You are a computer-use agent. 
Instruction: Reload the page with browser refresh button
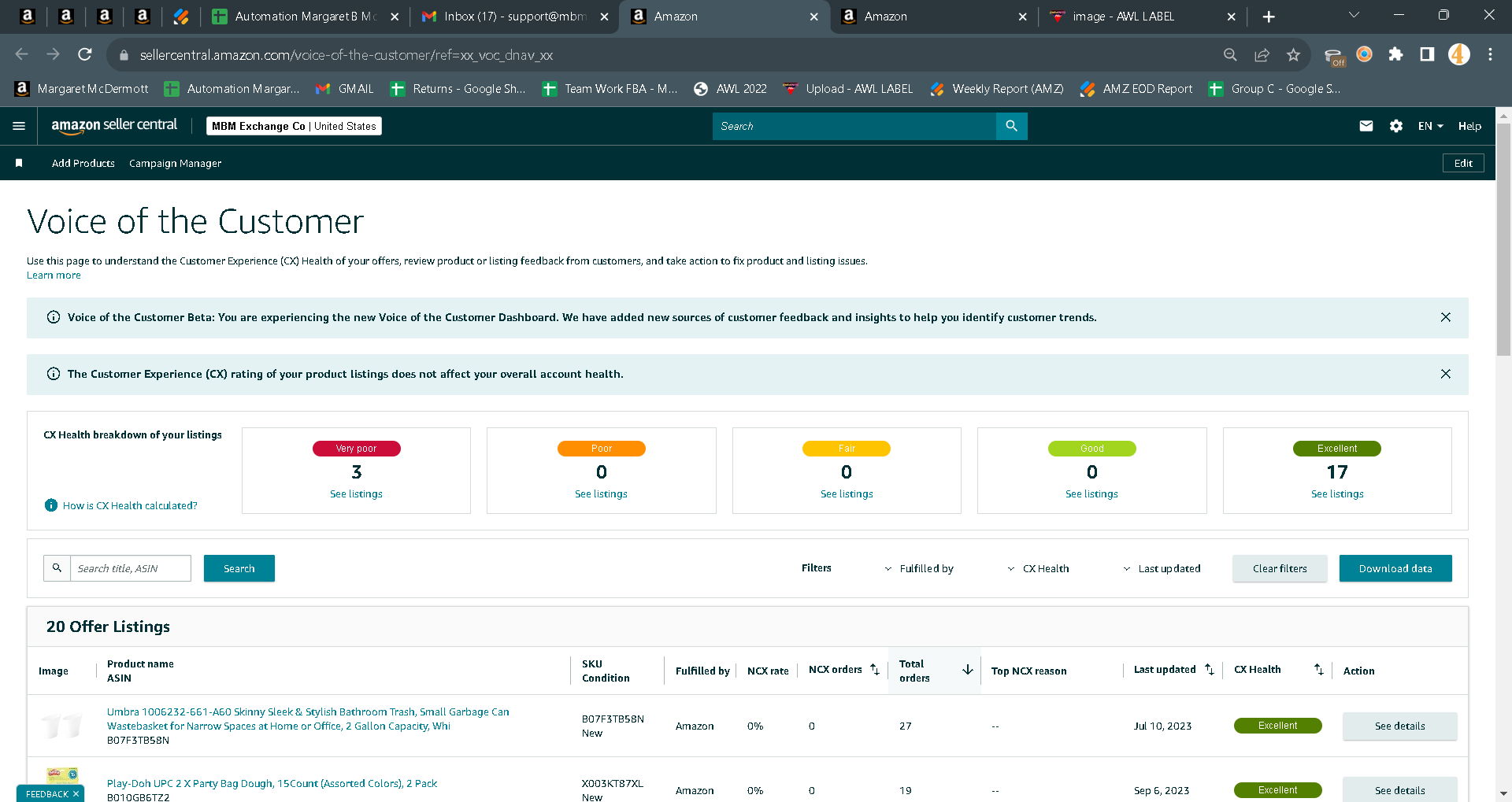pos(85,54)
